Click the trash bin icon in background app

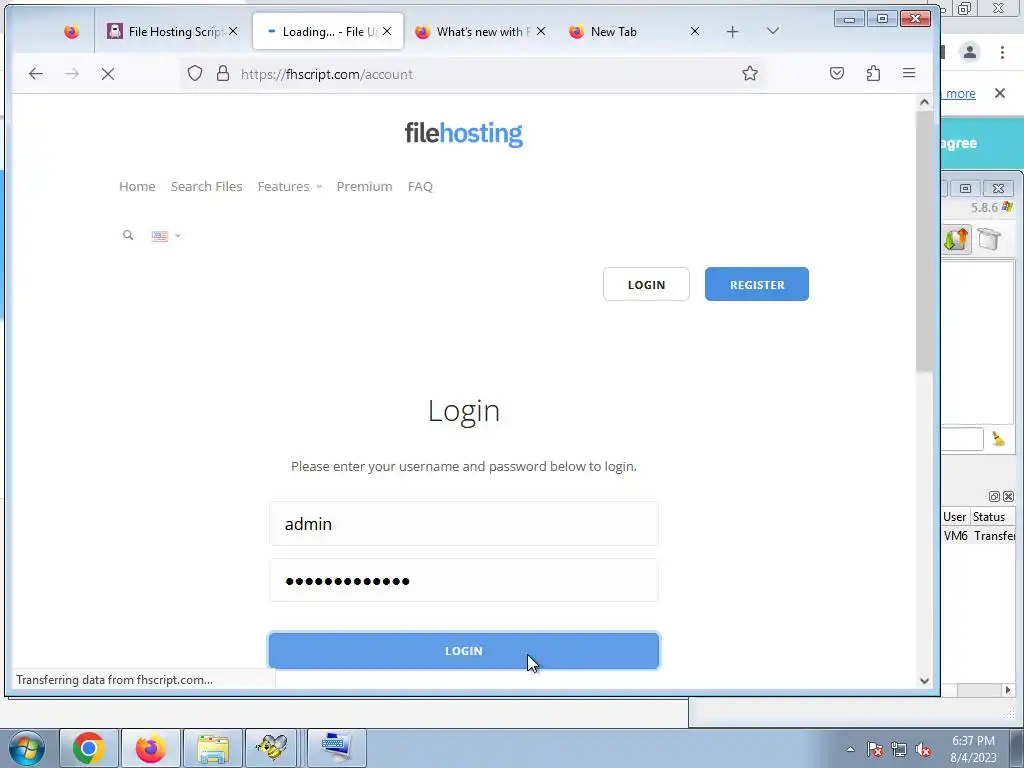click(989, 239)
